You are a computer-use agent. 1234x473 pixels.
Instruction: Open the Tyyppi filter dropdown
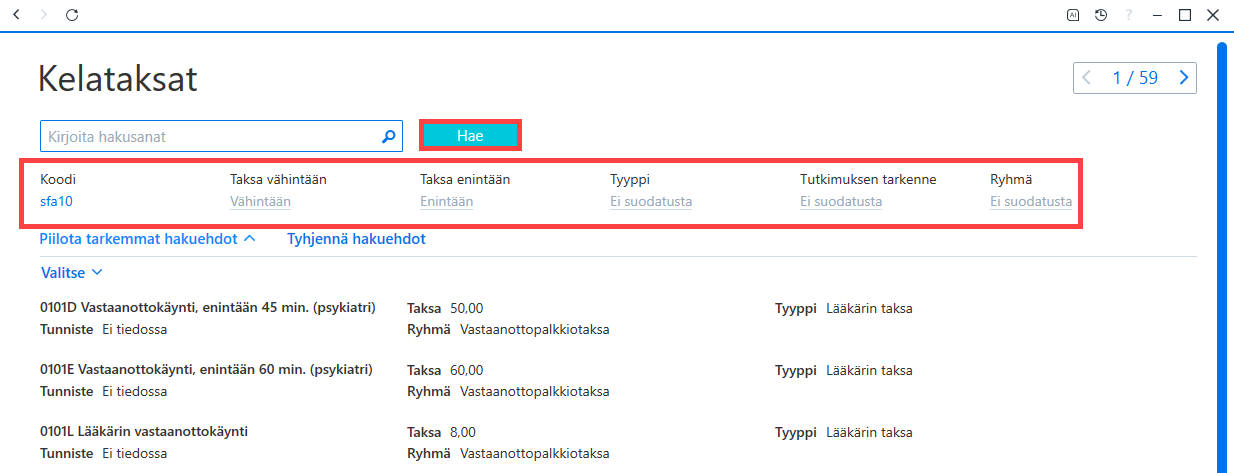tap(651, 201)
